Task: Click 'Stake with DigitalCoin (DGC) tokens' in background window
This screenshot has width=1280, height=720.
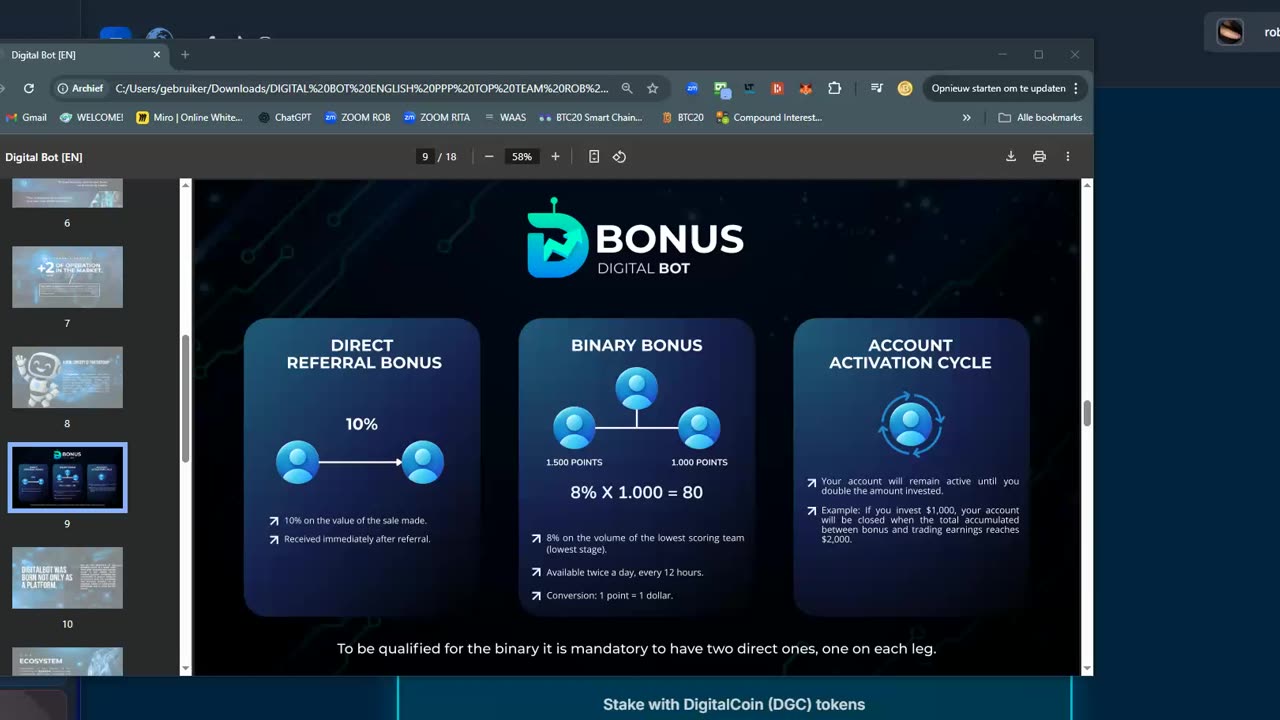Action: [x=734, y=704]
